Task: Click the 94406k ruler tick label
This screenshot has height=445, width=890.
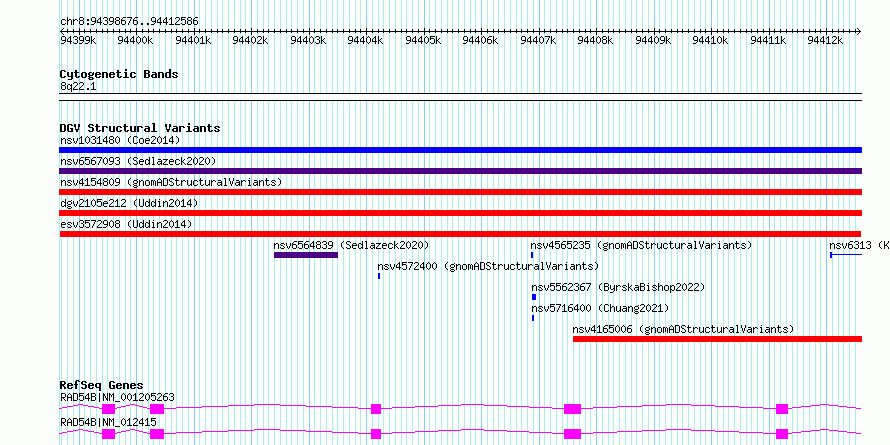Action: 481,40
